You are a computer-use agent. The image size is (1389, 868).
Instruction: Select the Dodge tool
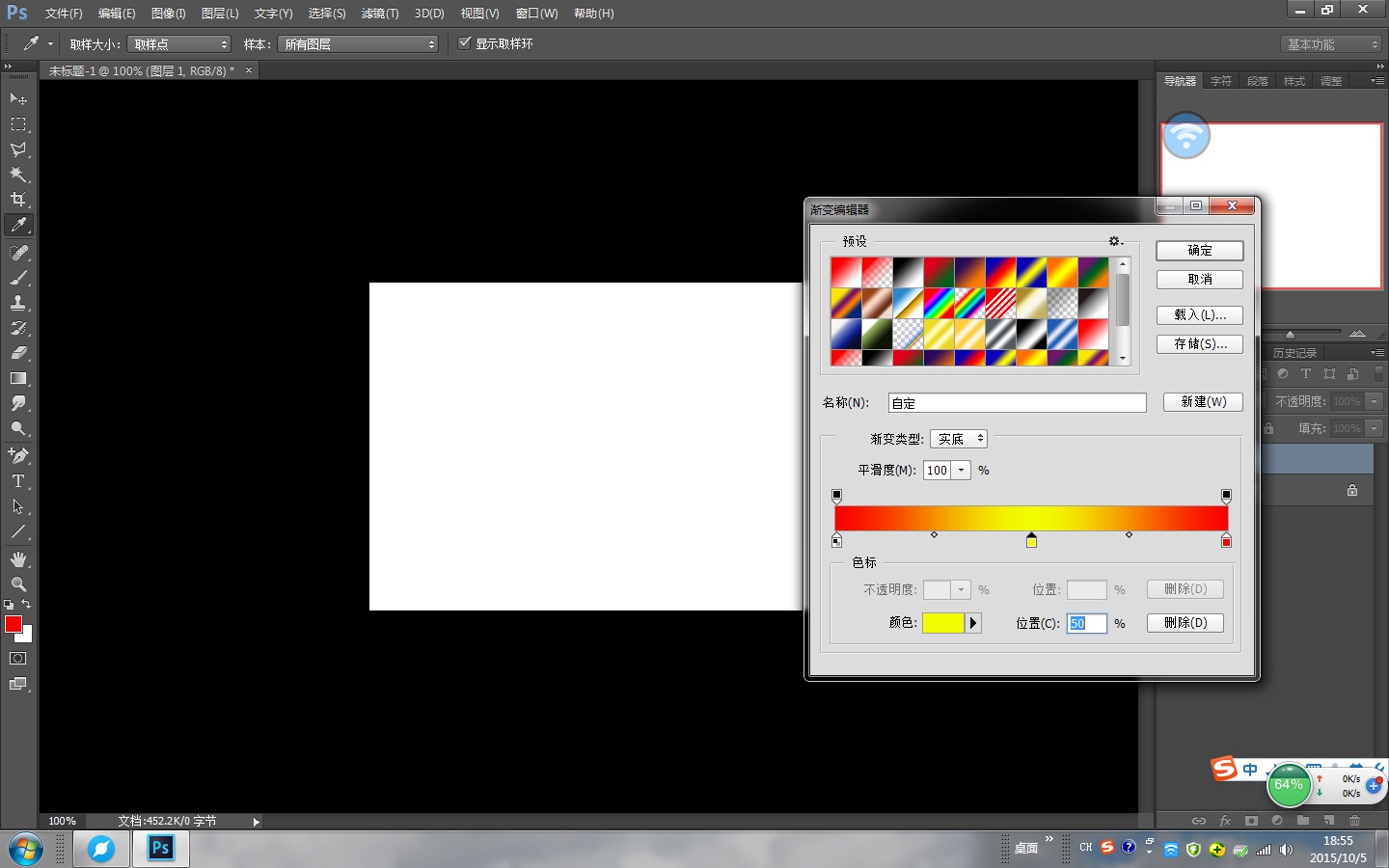[18, 428]
